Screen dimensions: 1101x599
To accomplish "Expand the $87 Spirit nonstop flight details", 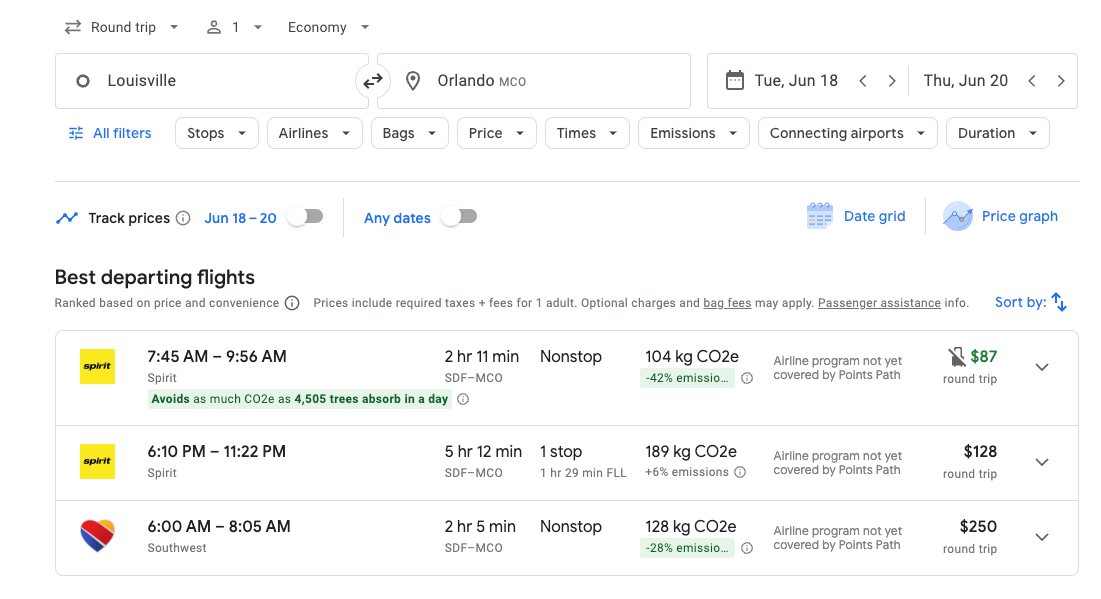I will point(1041,367).
